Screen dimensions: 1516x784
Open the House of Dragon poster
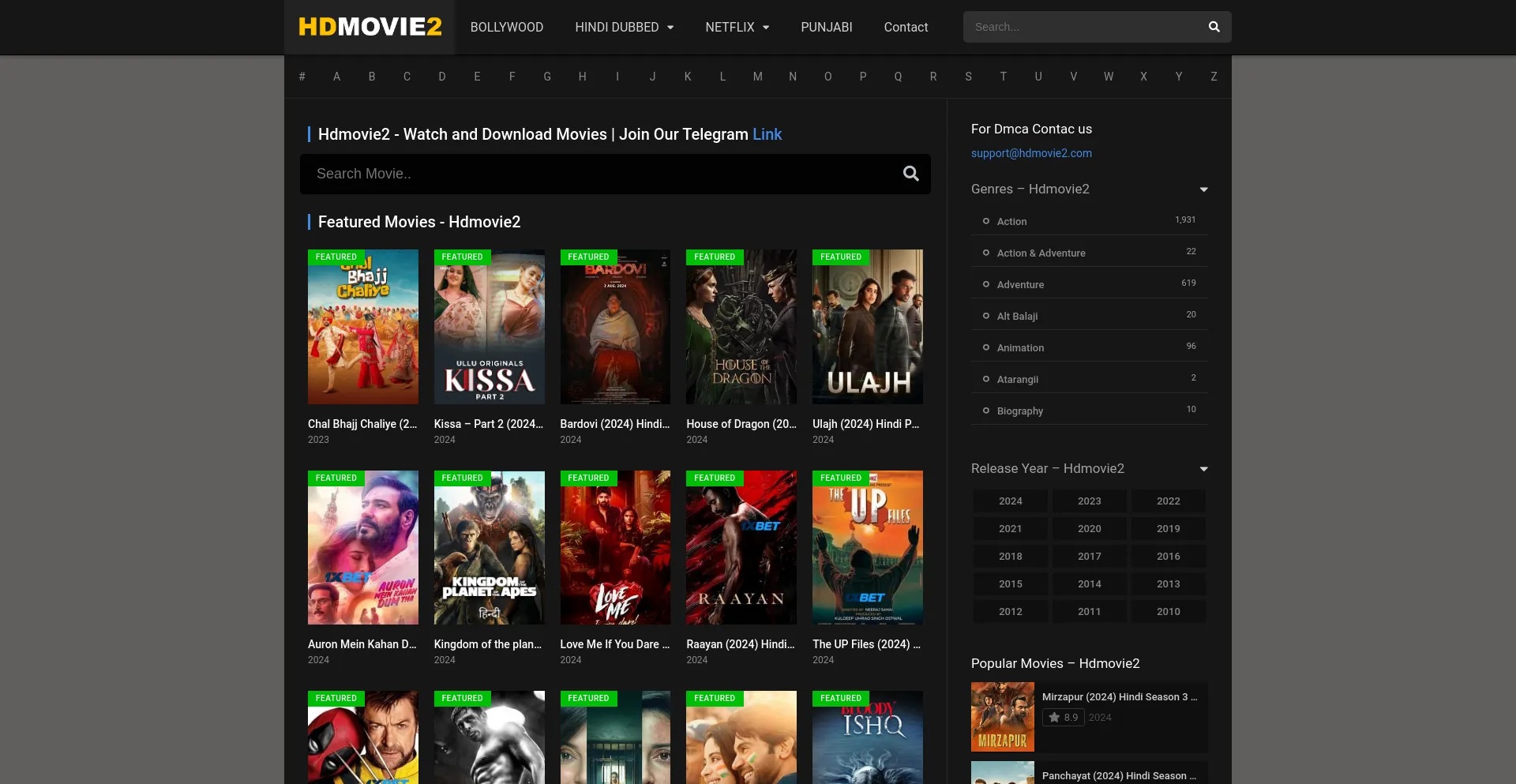[x=741, y=327]
